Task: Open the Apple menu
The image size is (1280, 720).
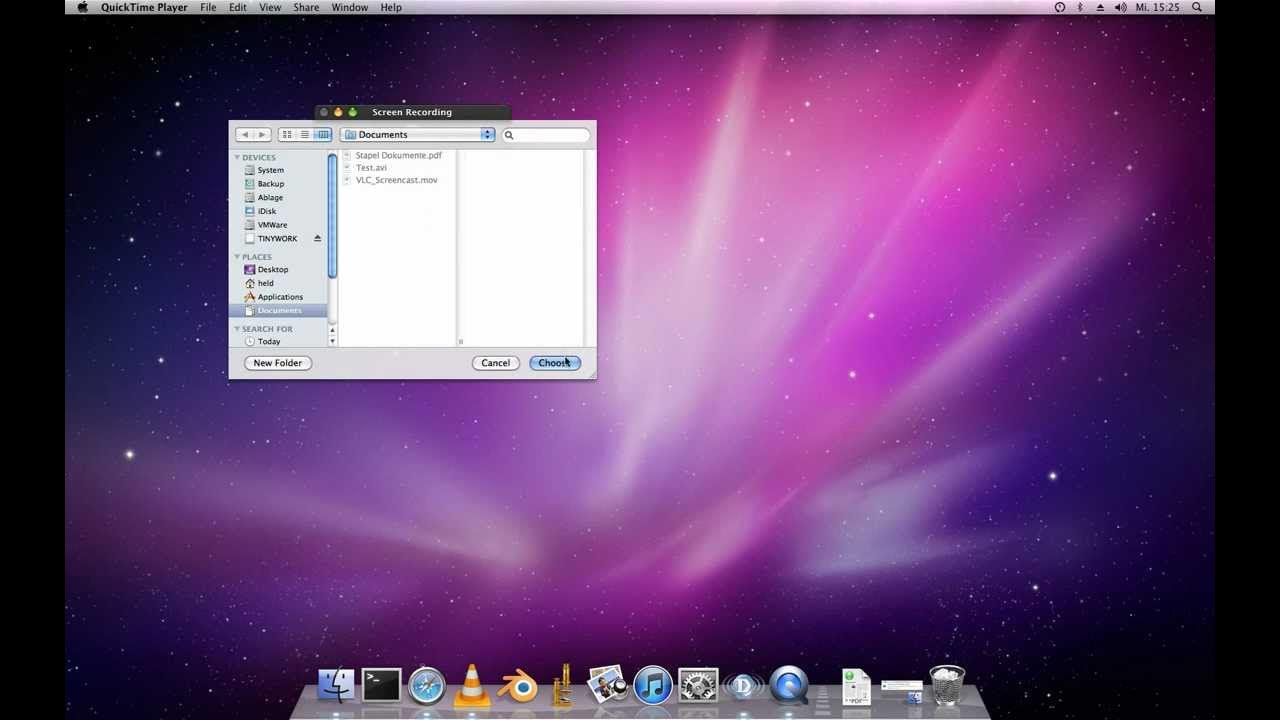Action: 82,7
